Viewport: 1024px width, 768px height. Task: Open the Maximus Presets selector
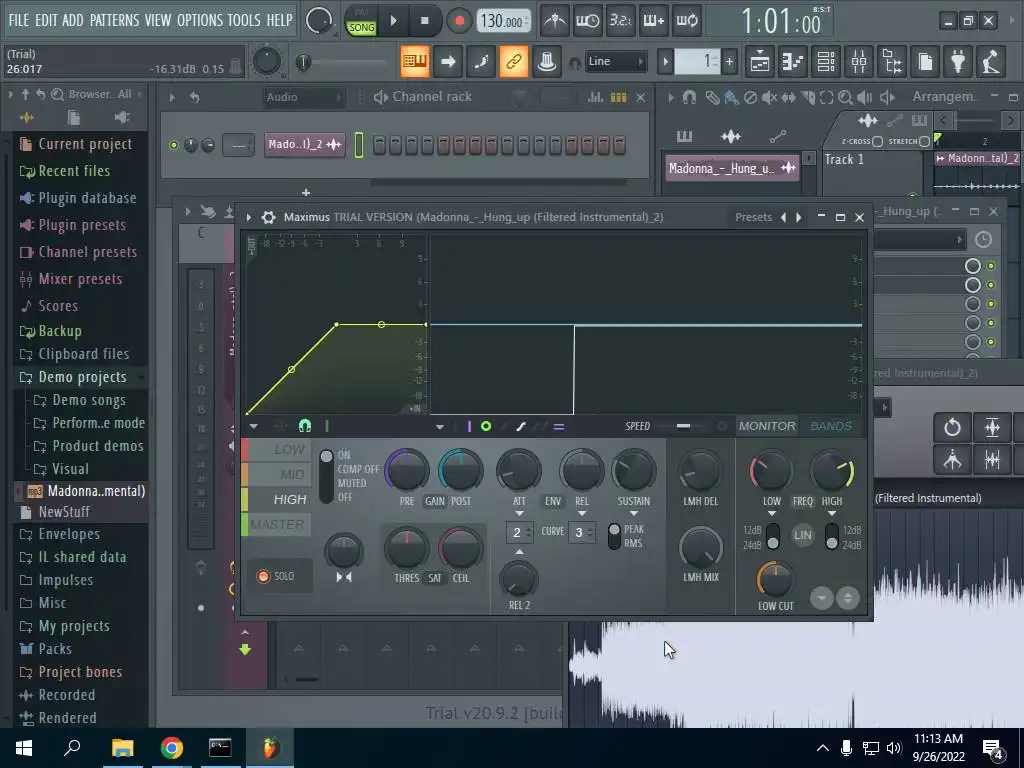(753, 217)
